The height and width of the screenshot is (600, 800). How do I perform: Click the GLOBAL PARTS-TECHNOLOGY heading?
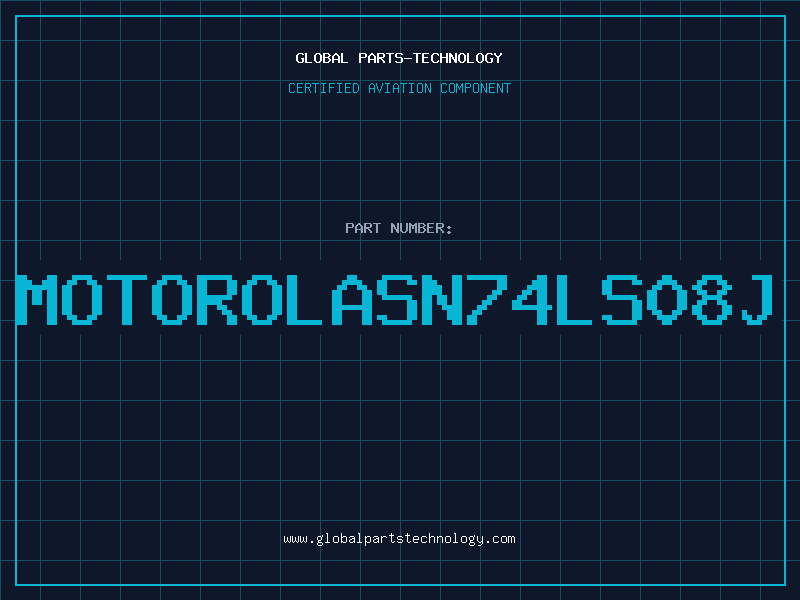pos(399,58)
